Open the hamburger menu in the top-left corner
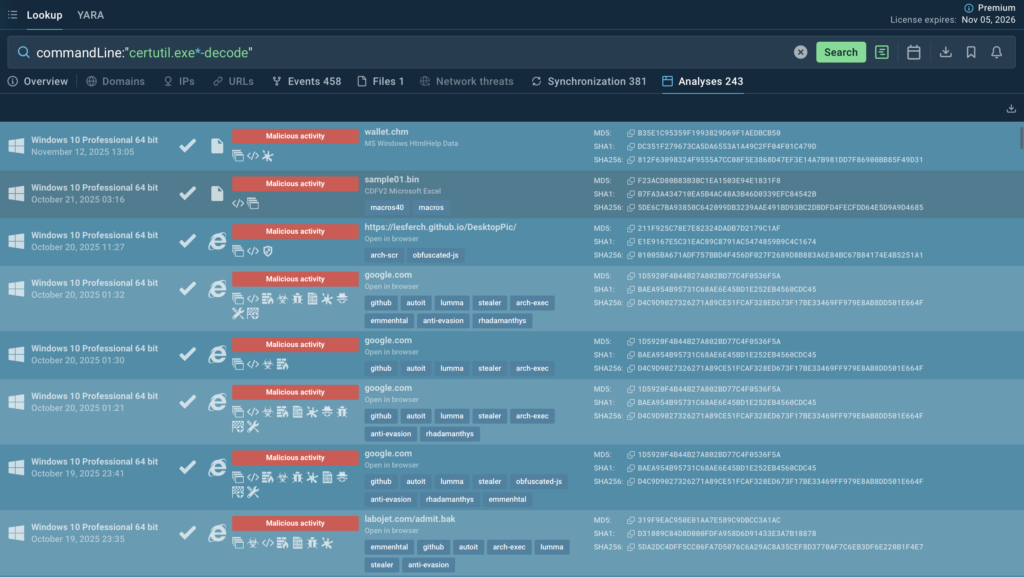 click(11, 15)
